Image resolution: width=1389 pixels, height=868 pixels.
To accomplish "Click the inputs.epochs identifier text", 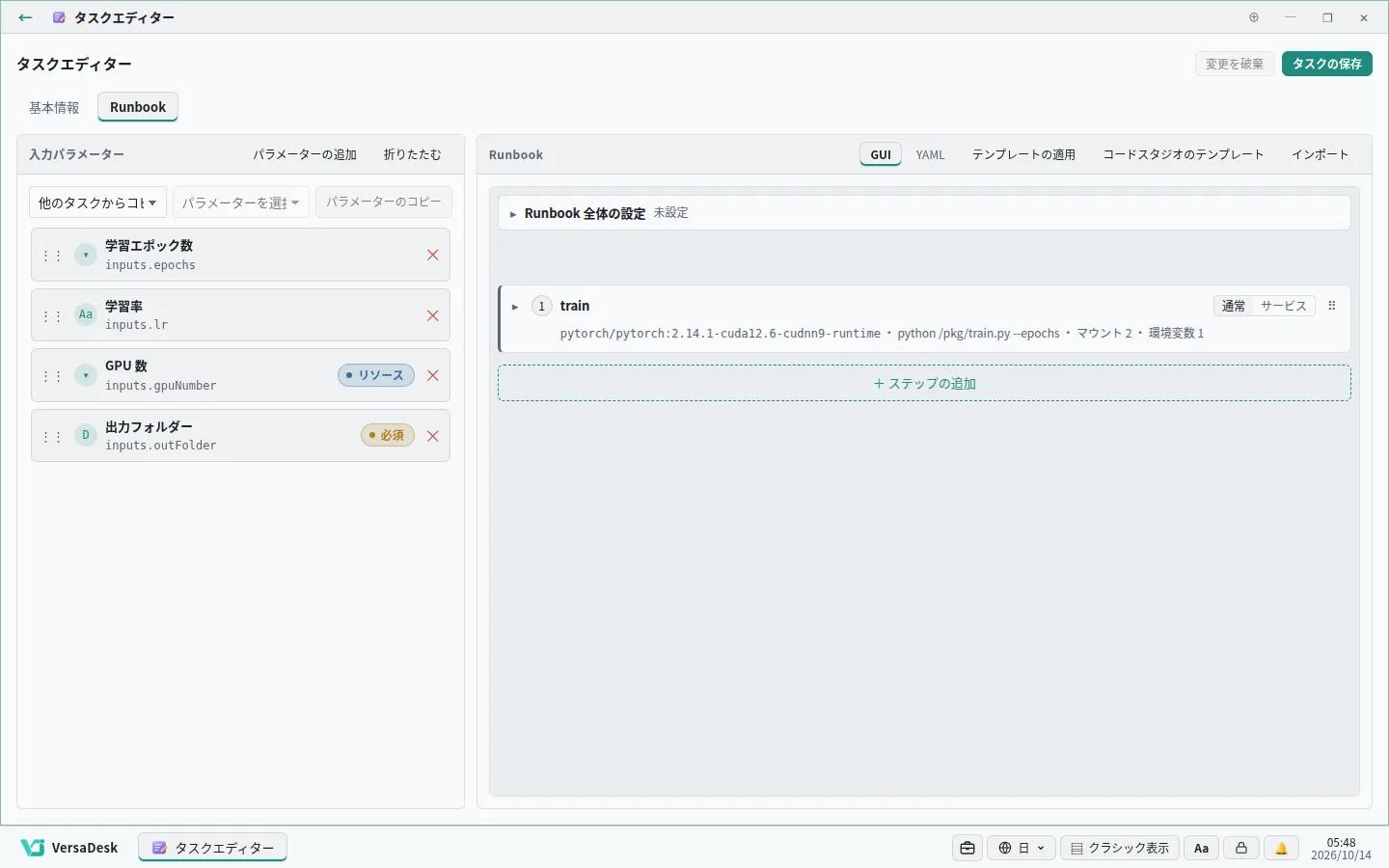I will [x=150, y=265].
